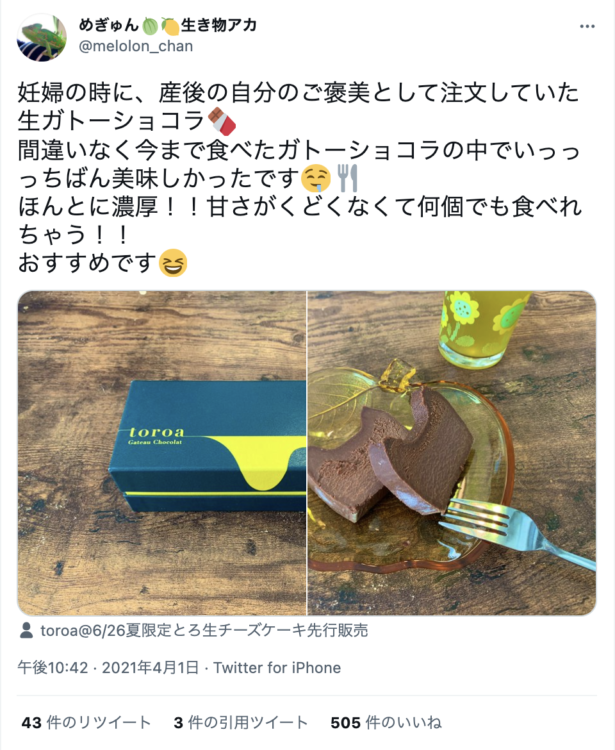615x750 pixels.
Task: Click the laughing face emoji after おすすめです
Action: (173, 263)
